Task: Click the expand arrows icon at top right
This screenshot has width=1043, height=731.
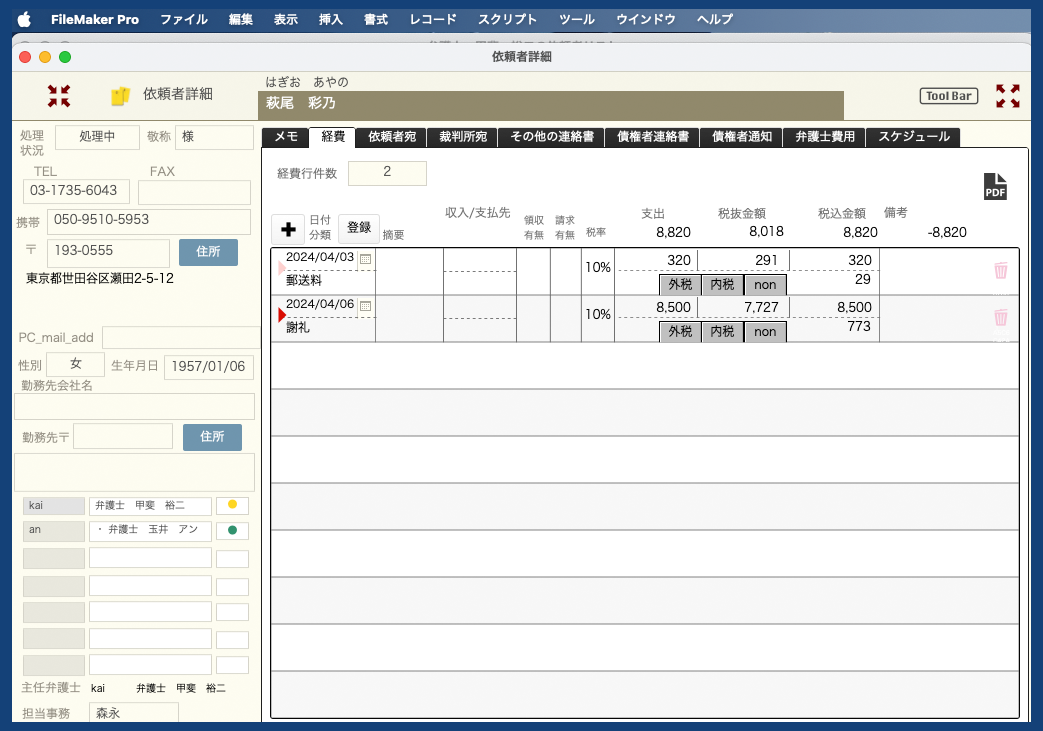Action: 1008,96
